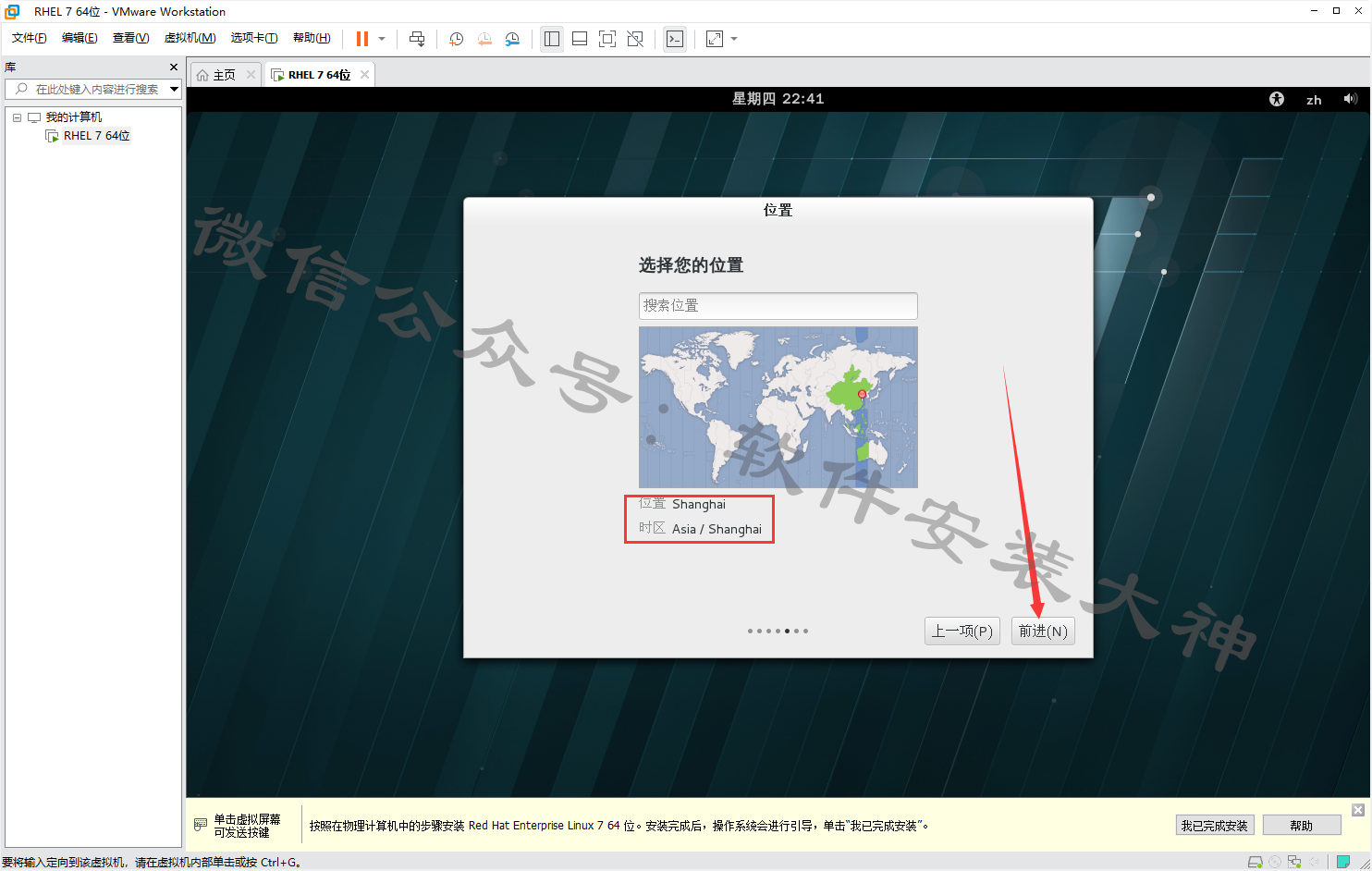Open the 选项卡(T) menu
The height and width of the screenshot is (871, 1372).
pyautogui.click(x=254, y=38)
